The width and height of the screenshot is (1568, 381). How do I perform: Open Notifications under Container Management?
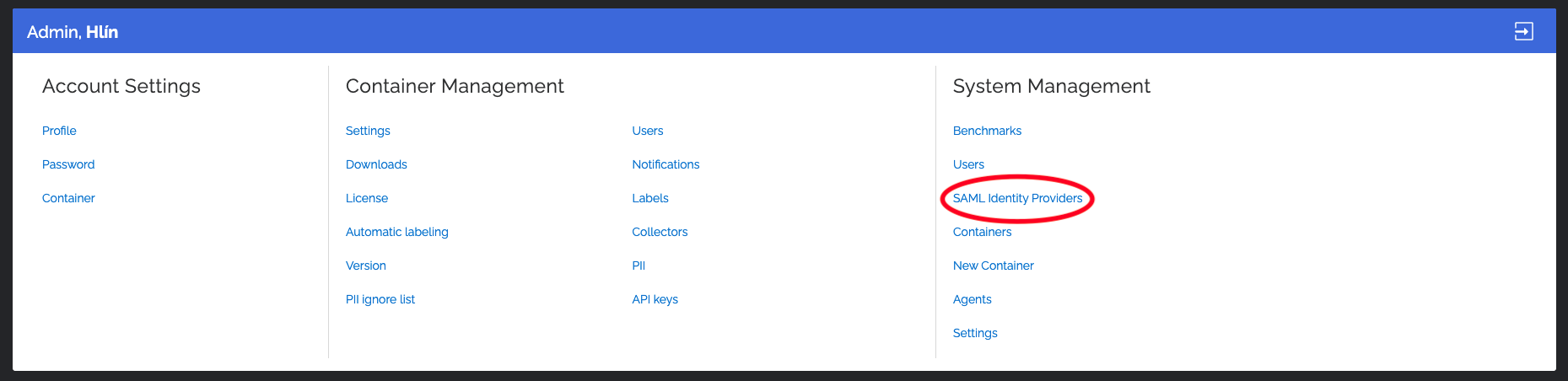click(665, 164)
